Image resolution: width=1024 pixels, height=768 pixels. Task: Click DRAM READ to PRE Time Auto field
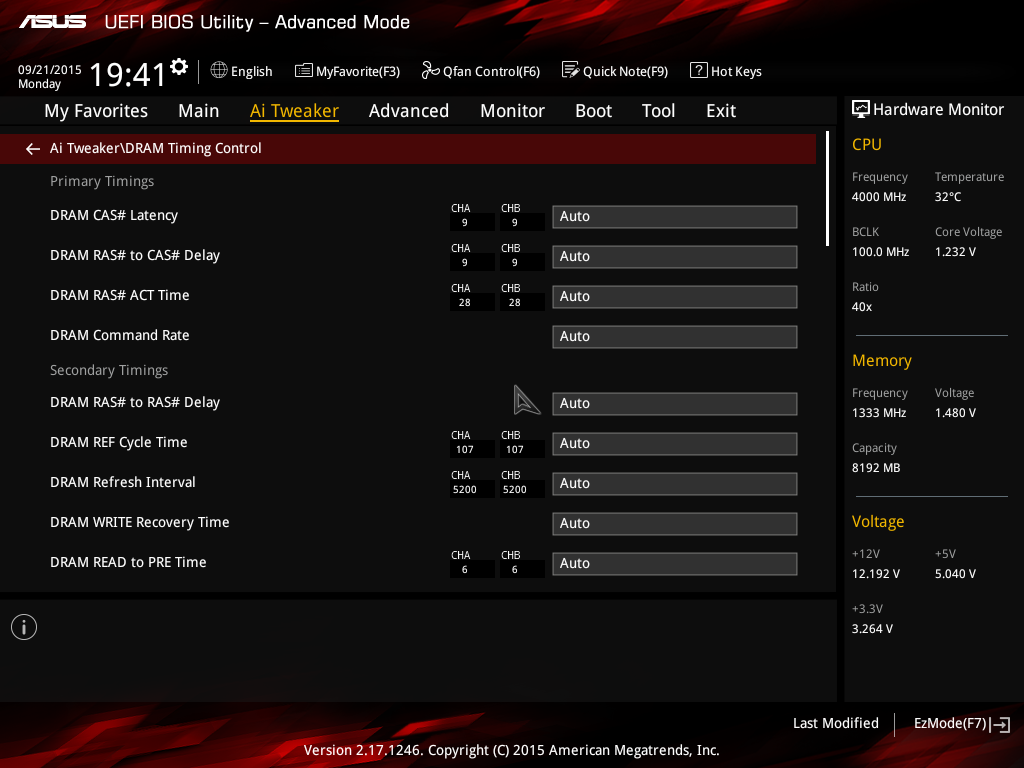[675, 564]
